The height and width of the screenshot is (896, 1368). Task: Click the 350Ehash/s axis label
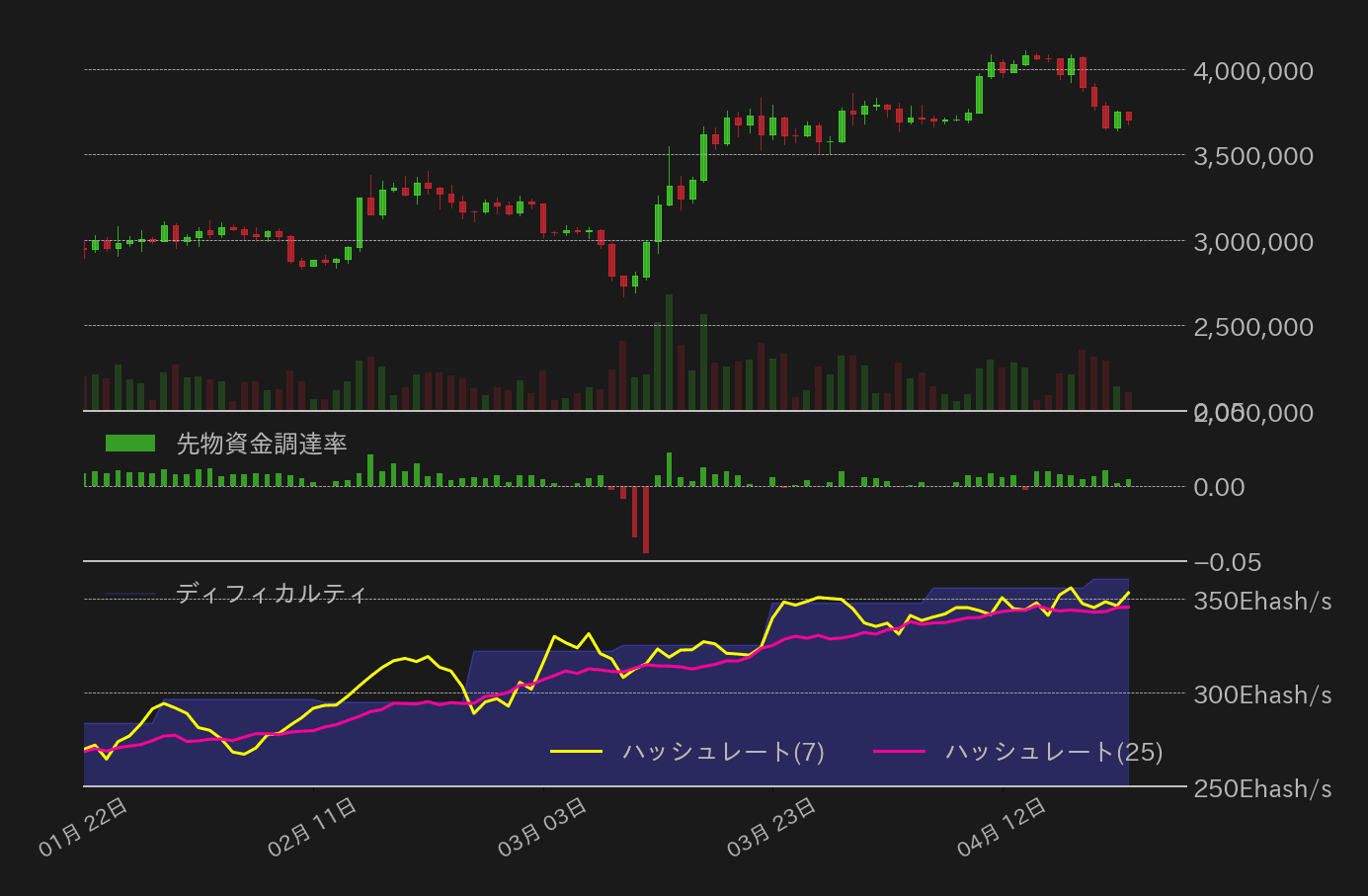1262,600
